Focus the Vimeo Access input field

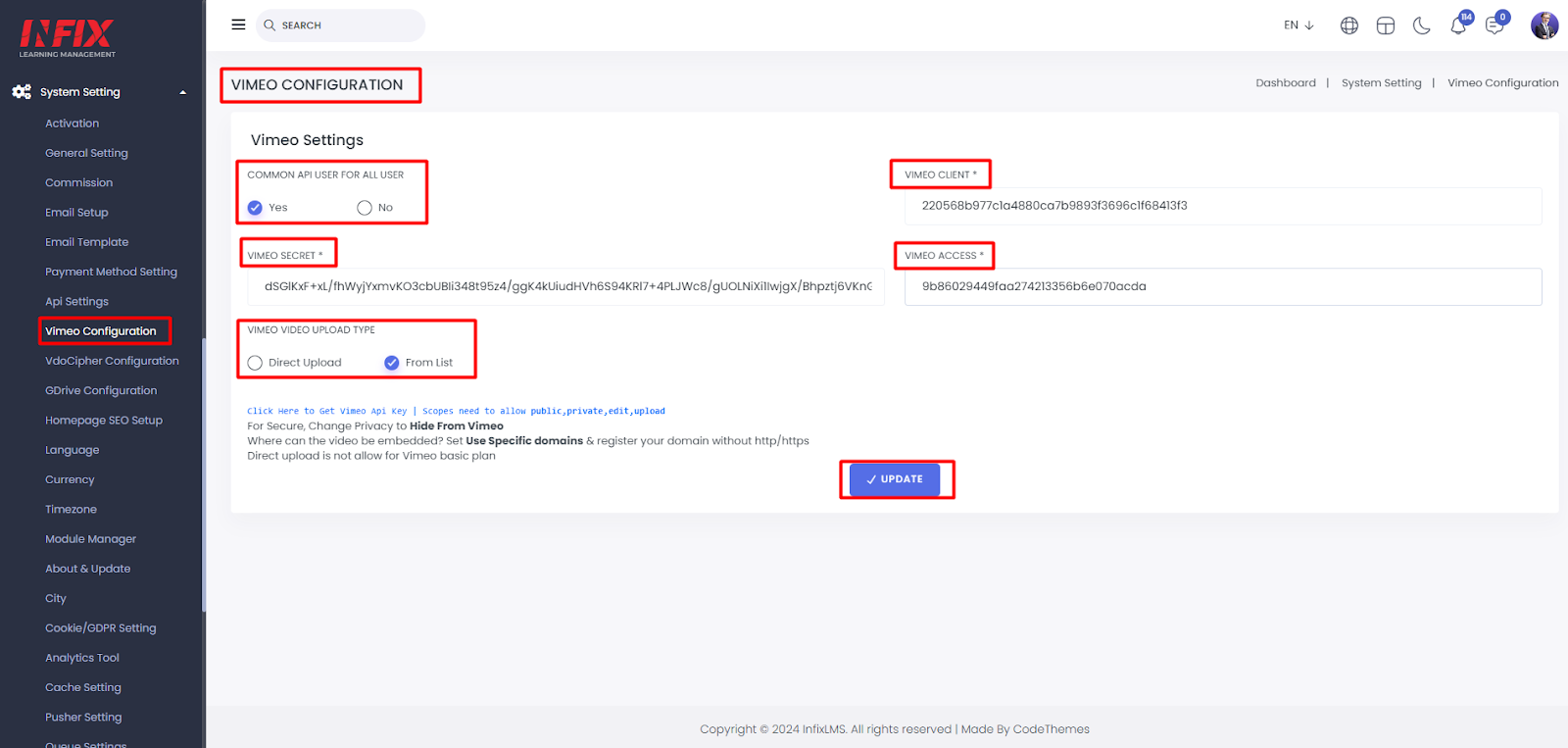pyautogui.click(x=1223, y=286)
